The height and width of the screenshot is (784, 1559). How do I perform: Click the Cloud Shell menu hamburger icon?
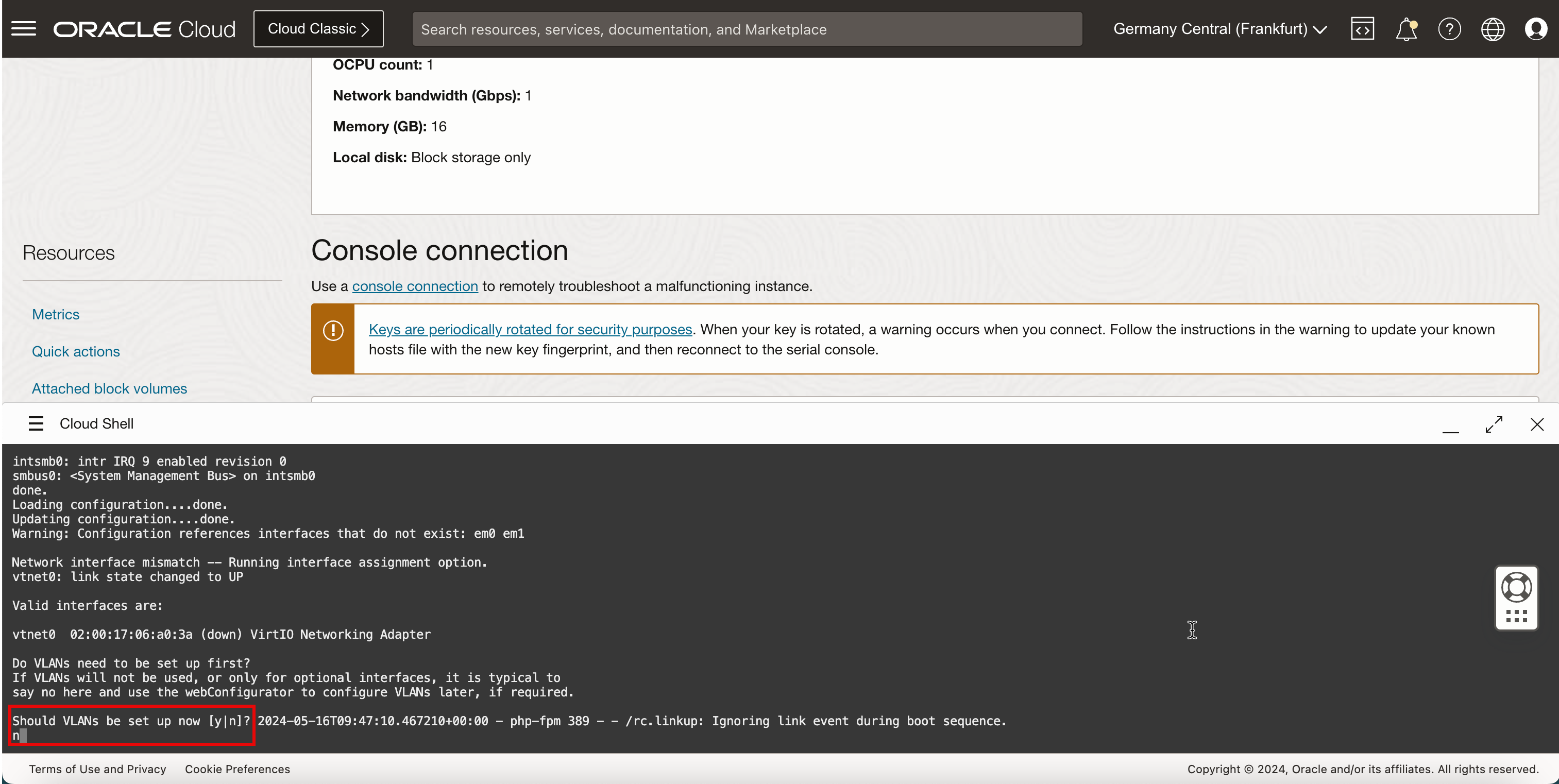click(x=36, y=423)
